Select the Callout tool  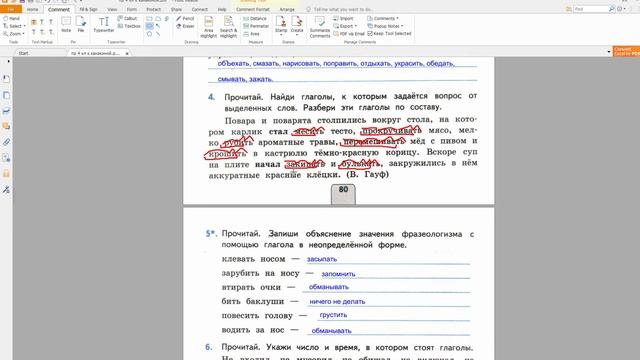pyautogui.click(x=127, y=18)
